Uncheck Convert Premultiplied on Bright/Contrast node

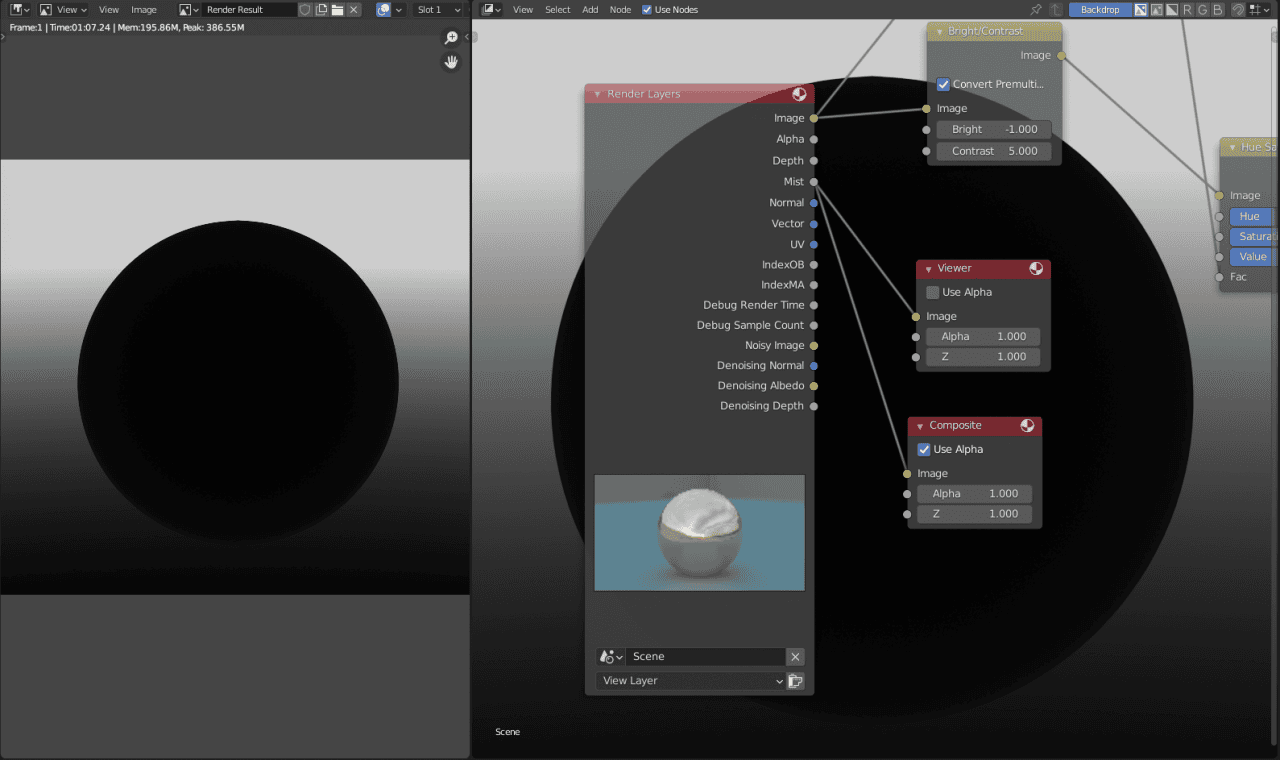point(942,84)
